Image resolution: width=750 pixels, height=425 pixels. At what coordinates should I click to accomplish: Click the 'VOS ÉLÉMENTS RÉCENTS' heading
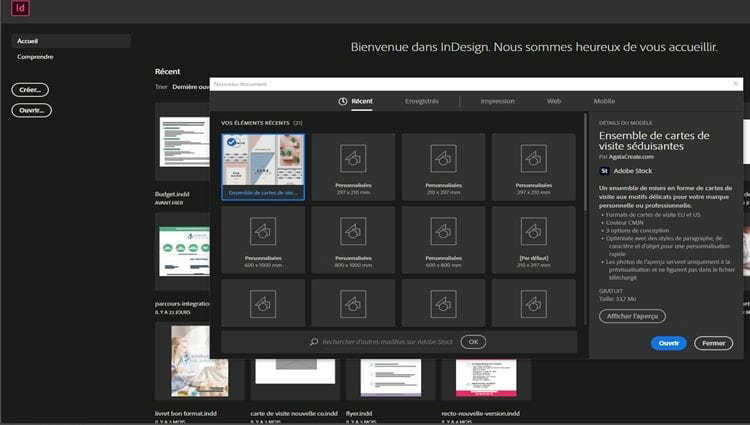coord(255,123)
